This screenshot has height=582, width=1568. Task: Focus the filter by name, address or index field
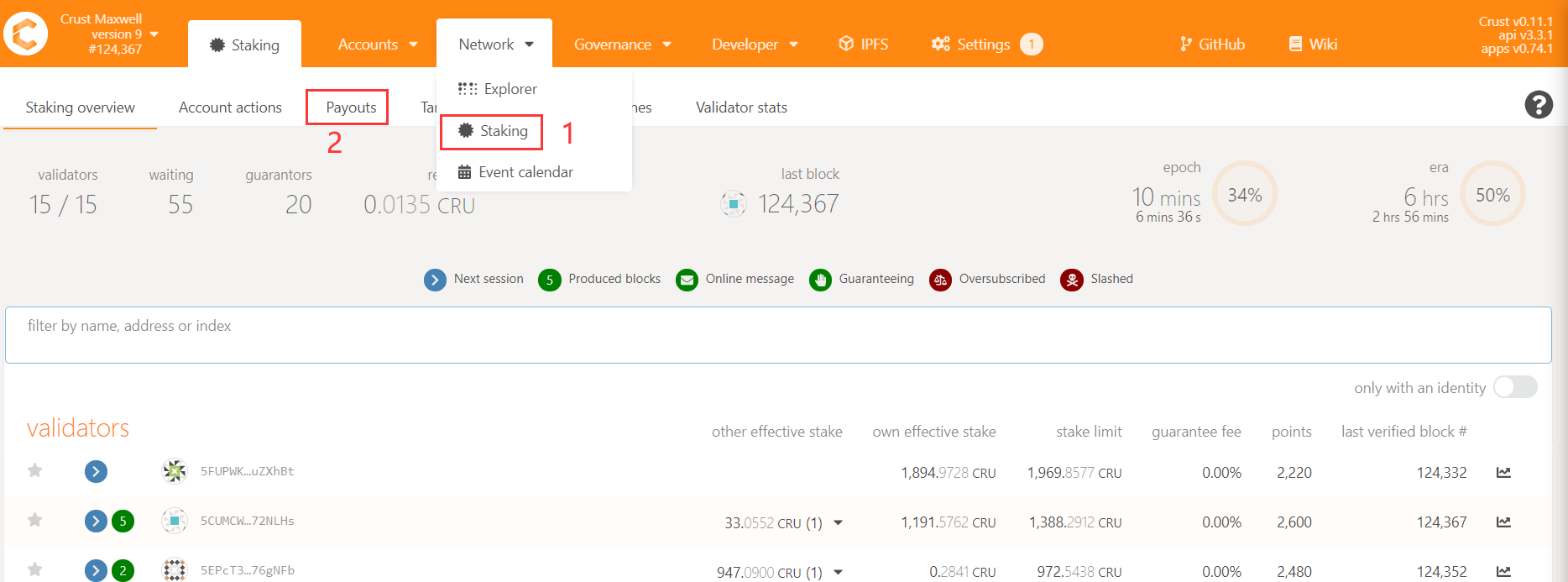point(778,335)
